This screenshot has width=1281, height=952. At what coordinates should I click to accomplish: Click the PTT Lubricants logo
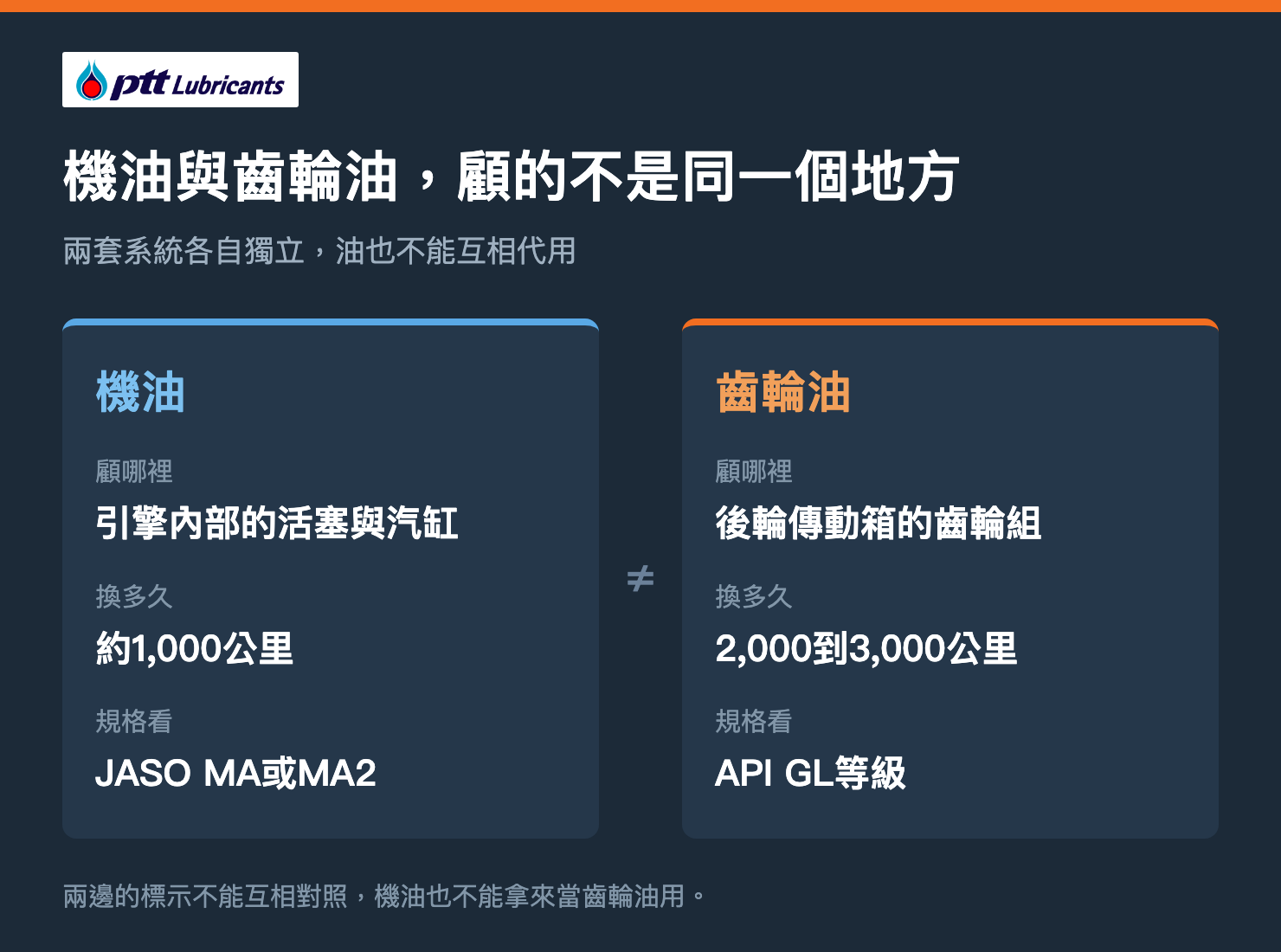pos(180,80)
